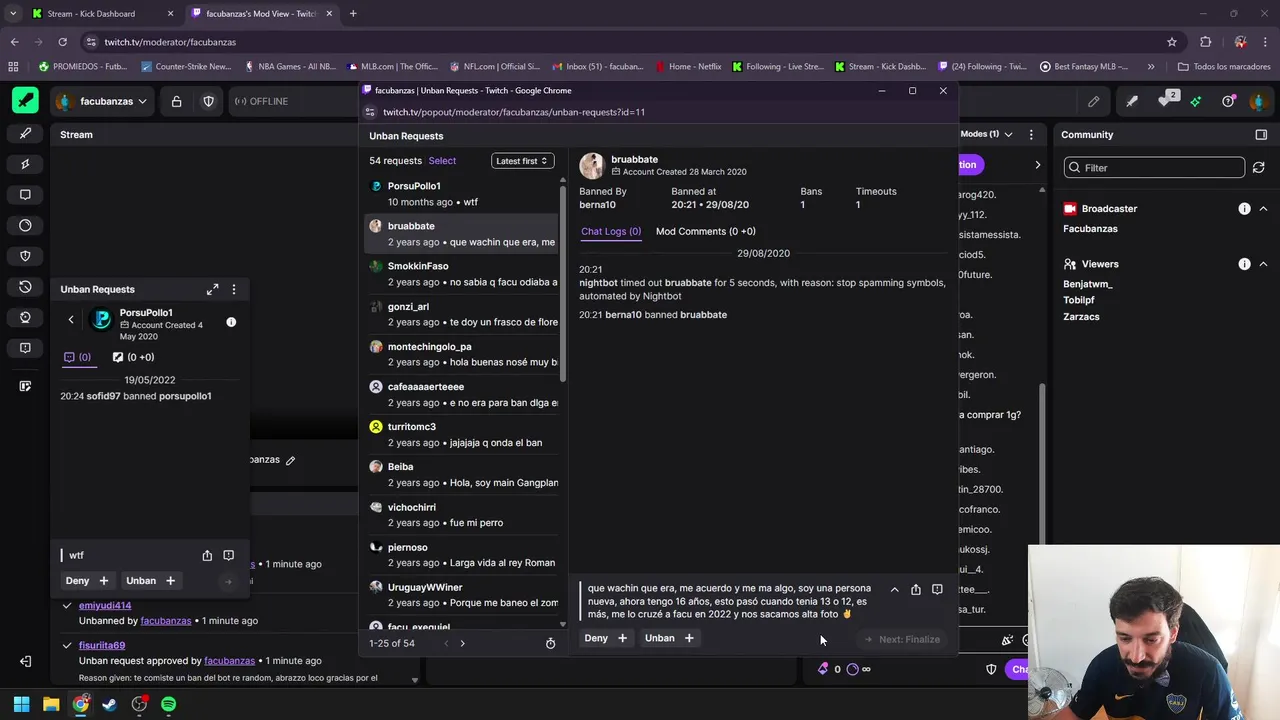Toggle the Shield Mode icon in the top bar
Screen dimensions: 1280x720
(x=208, y=101)
